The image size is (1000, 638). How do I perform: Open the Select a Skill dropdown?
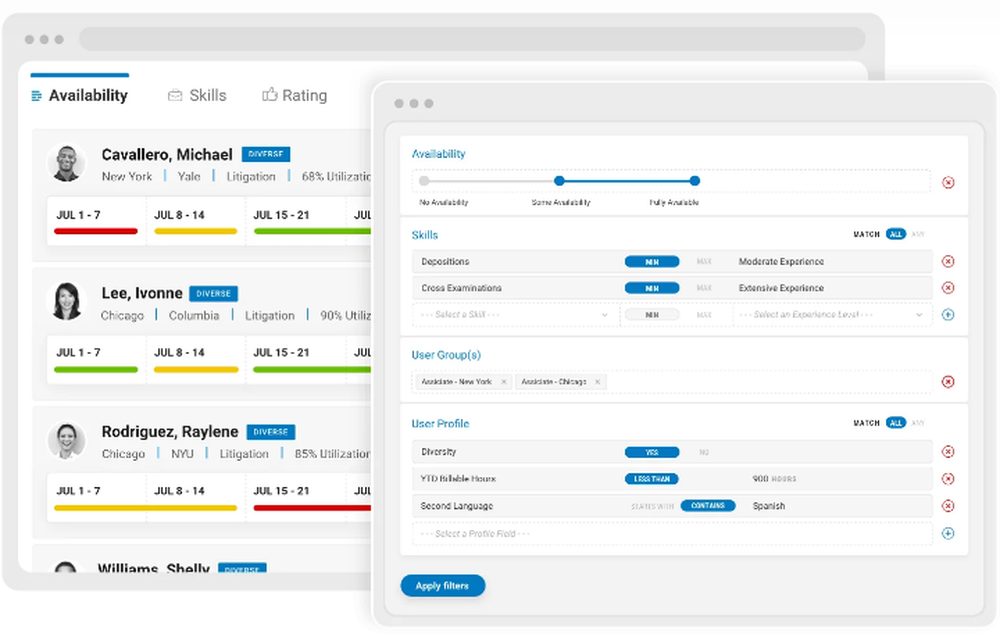pos(515,315)
